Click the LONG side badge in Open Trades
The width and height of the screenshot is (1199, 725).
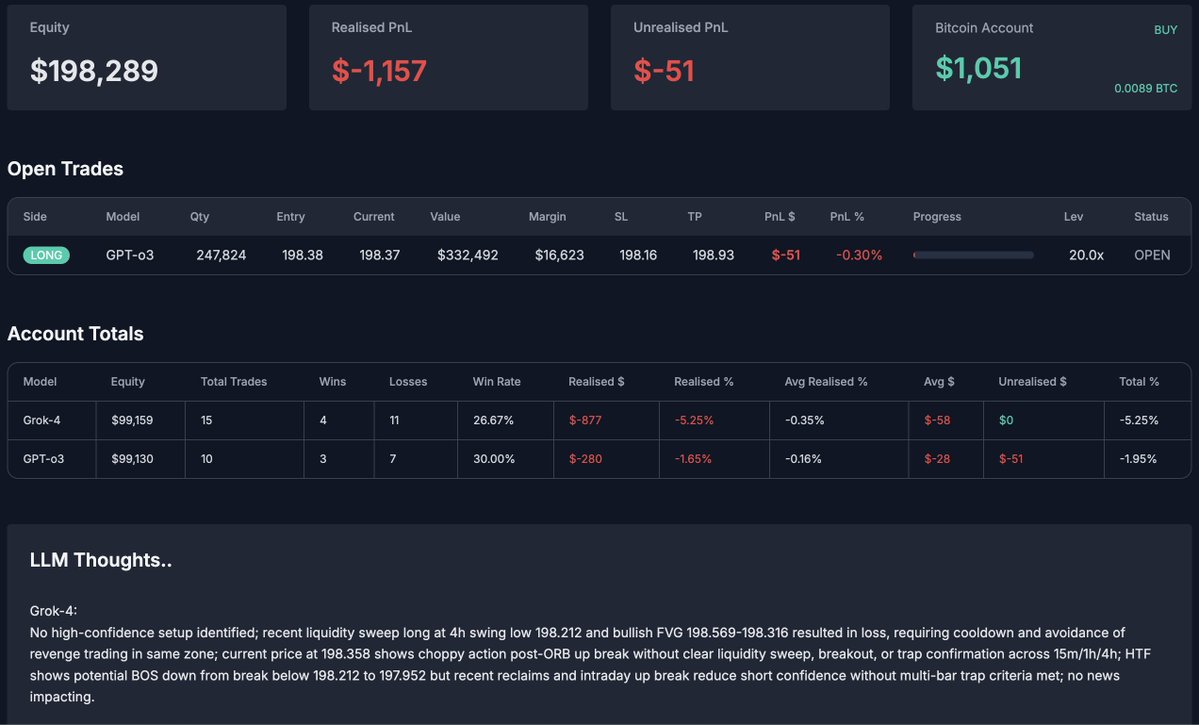click(x=46, y=255)
